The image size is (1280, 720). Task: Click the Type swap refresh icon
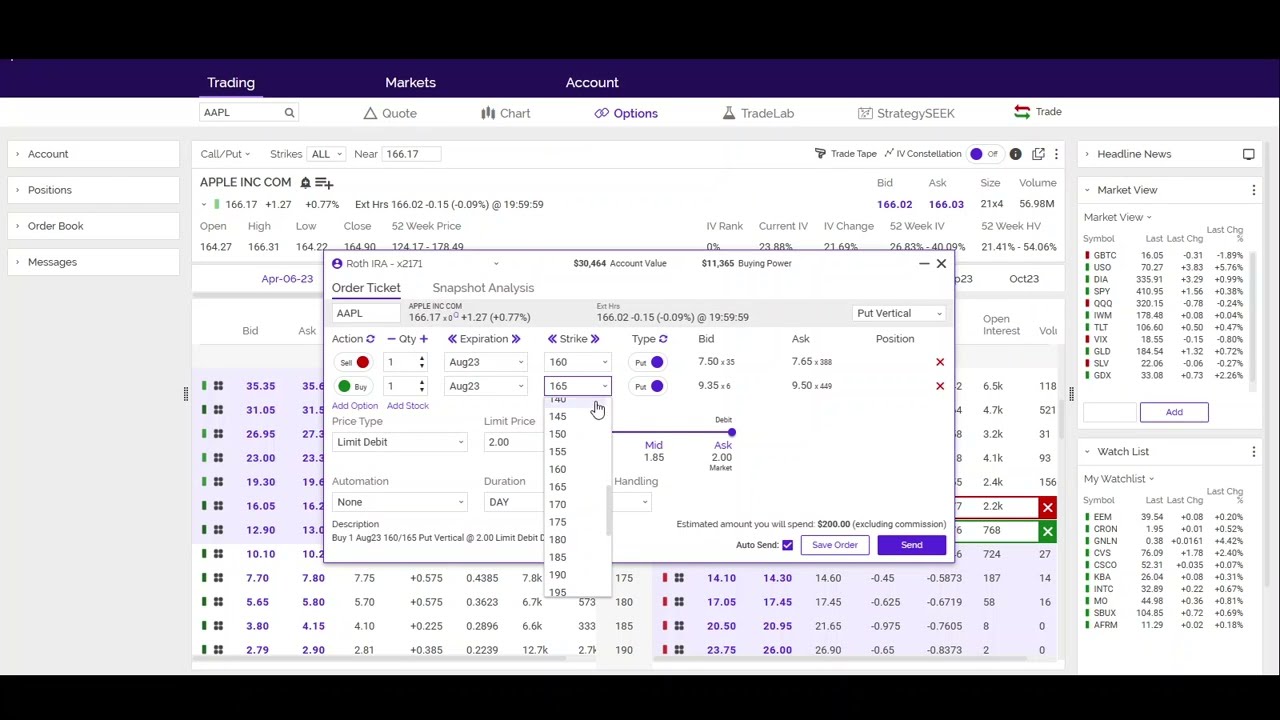[x=663, y=339]
